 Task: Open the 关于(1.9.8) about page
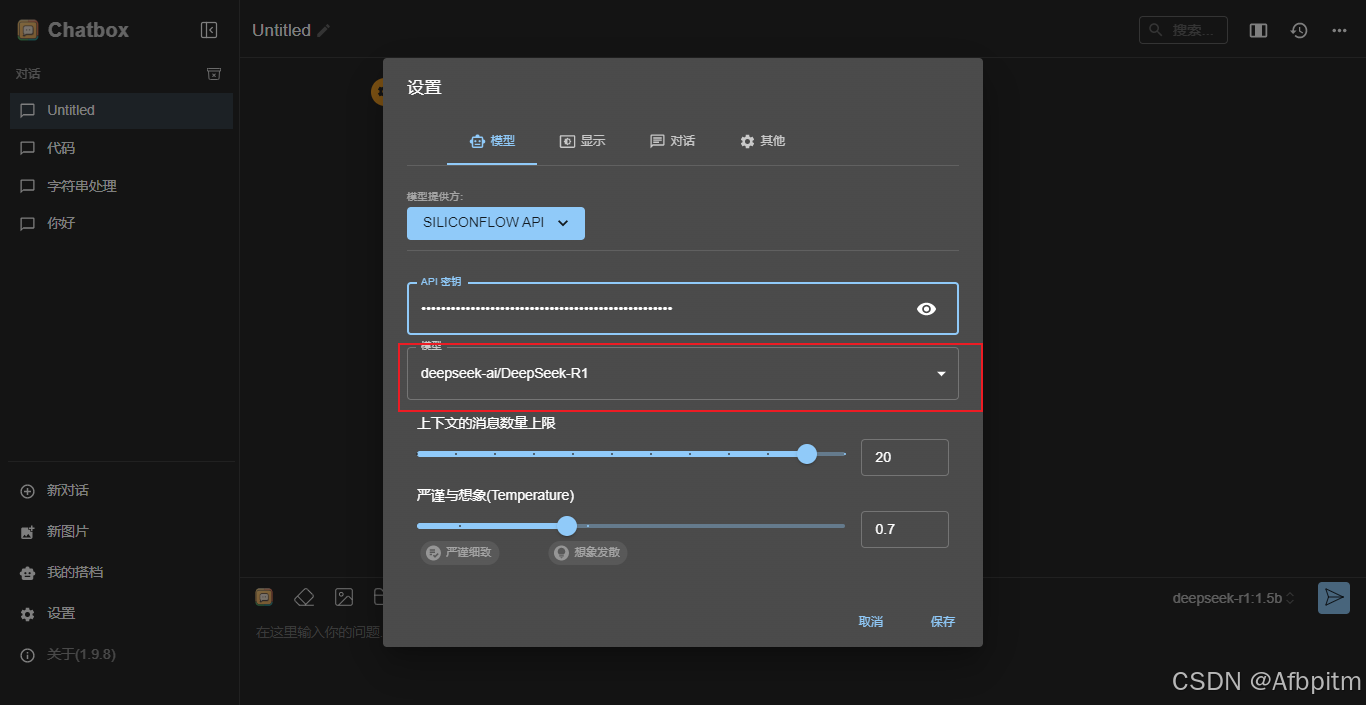point(121,654)
